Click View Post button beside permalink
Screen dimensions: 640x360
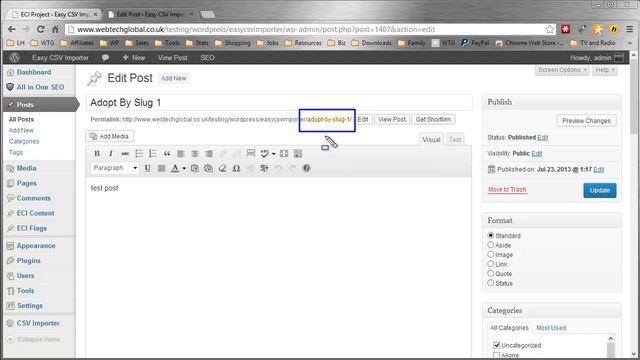point(392,120)
